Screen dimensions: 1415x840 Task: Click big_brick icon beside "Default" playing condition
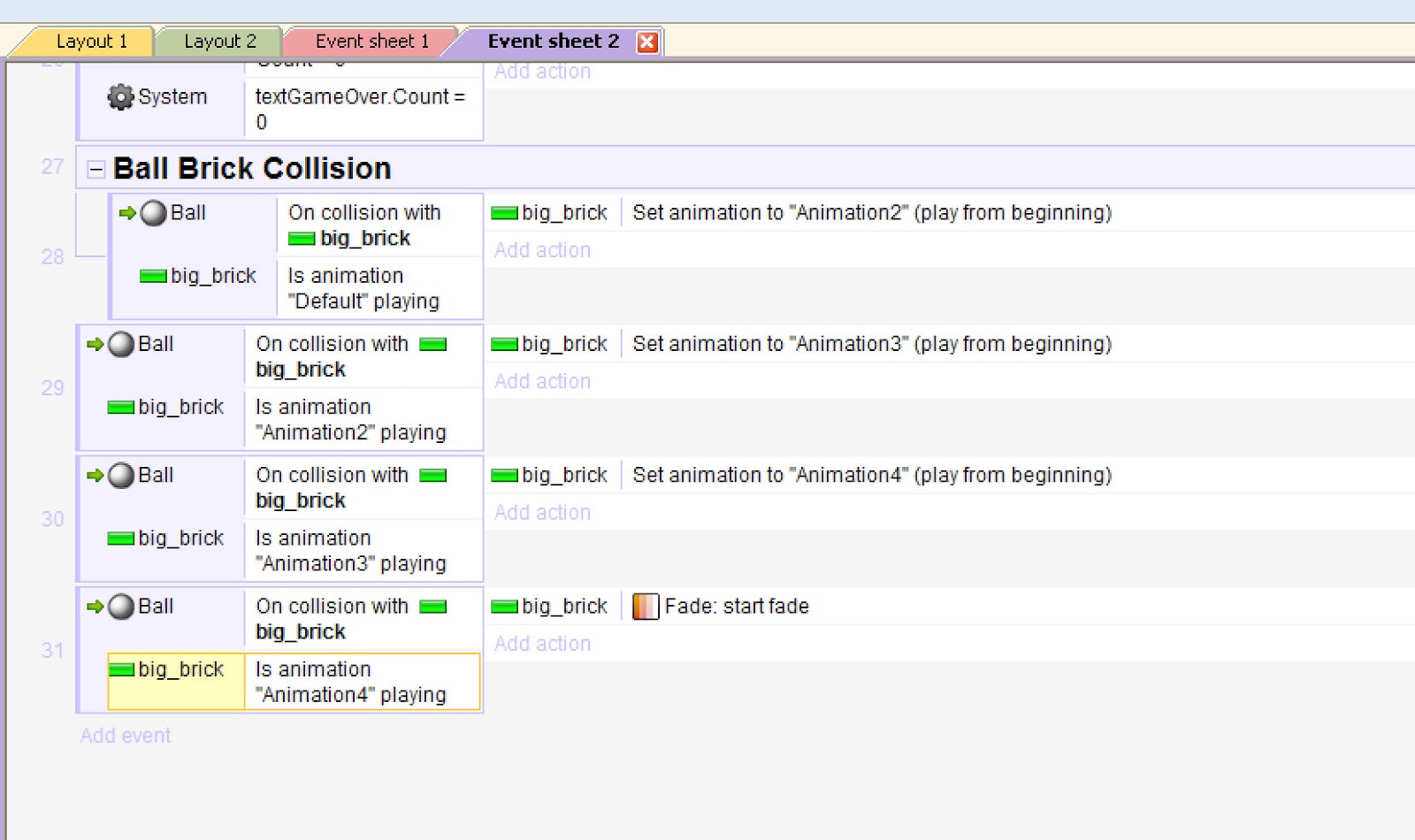pos(153,277)
